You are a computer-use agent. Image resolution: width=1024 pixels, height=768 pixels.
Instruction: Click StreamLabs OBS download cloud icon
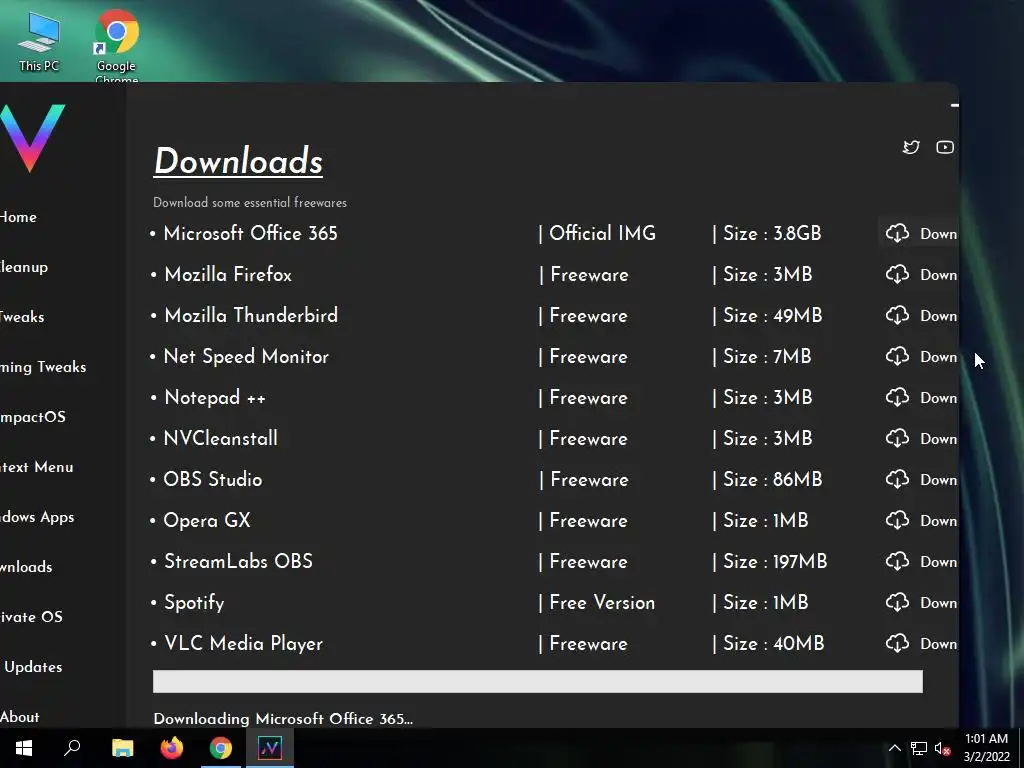[x=897, y=562]
